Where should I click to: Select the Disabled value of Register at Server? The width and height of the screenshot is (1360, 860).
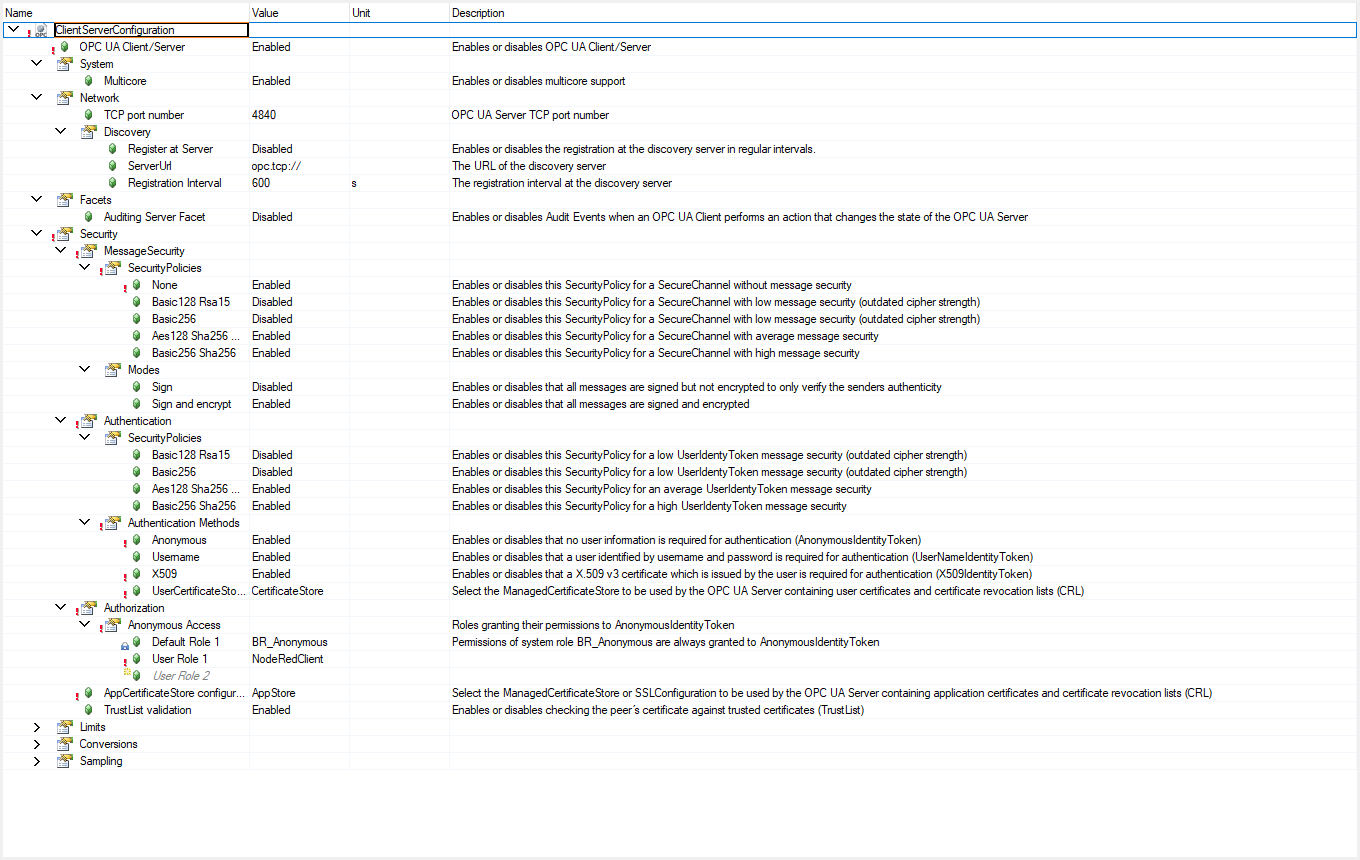coord(272,149)
